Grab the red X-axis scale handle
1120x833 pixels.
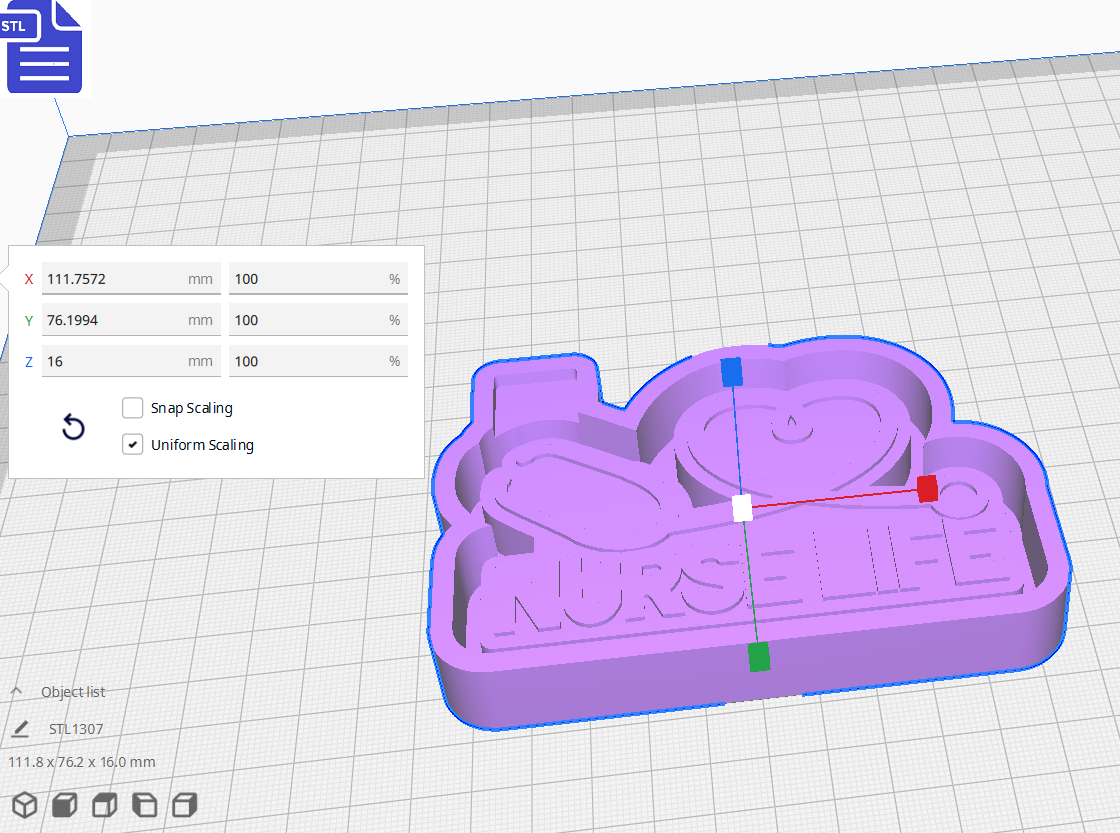click(927, 490)
